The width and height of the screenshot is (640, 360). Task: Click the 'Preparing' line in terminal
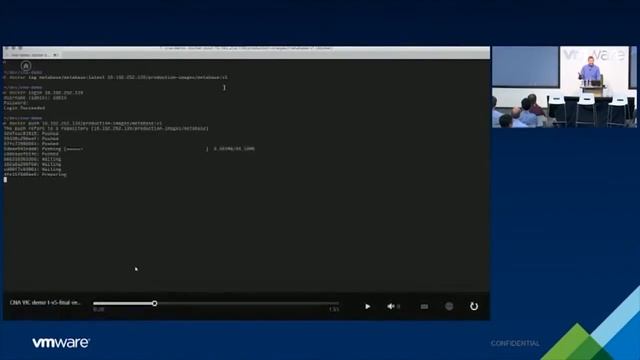click(35, 175)
